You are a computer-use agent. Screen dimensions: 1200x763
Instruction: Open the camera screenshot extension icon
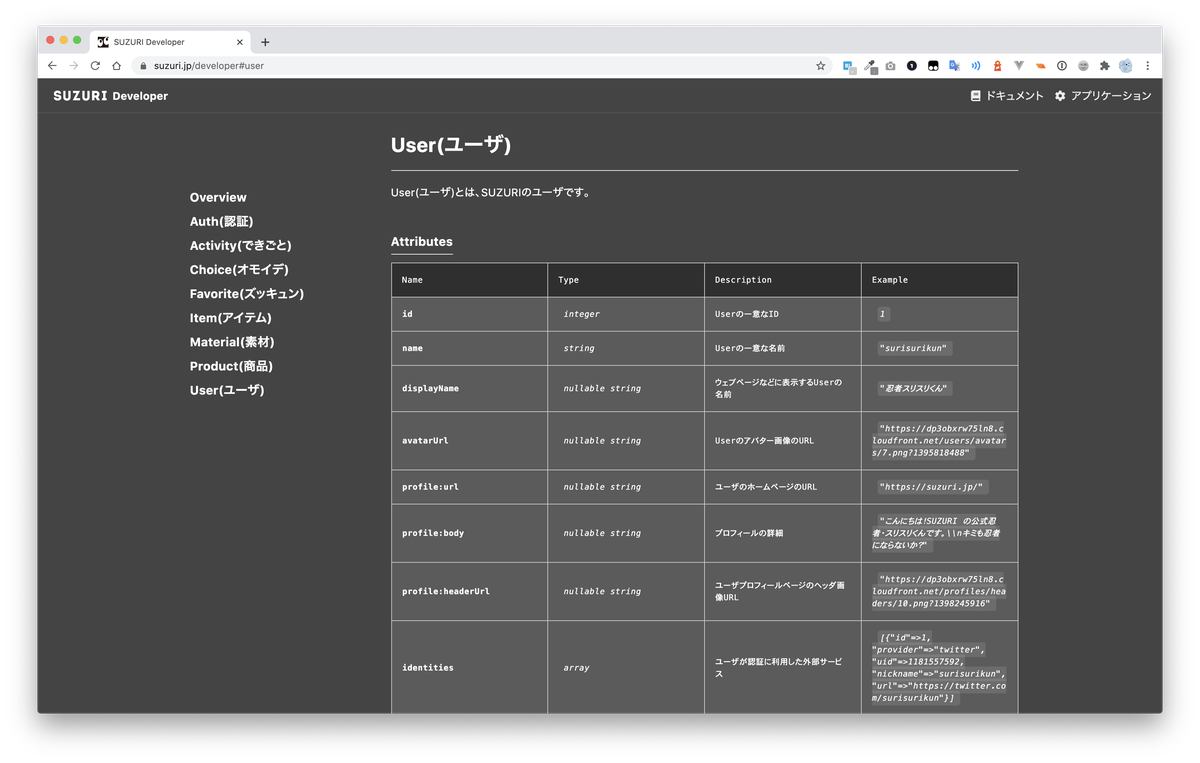[889, 65]
